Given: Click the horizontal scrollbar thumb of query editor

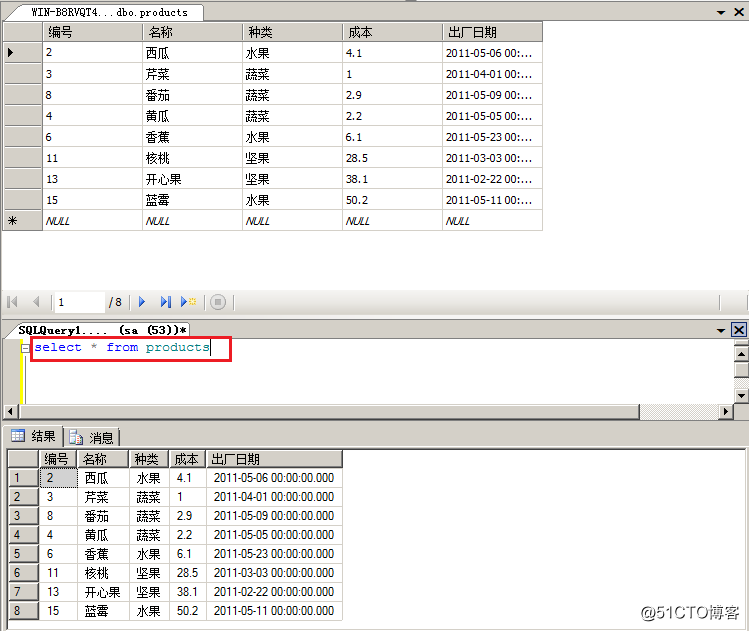Looking at the screenshot, I should tap(329, 411).
